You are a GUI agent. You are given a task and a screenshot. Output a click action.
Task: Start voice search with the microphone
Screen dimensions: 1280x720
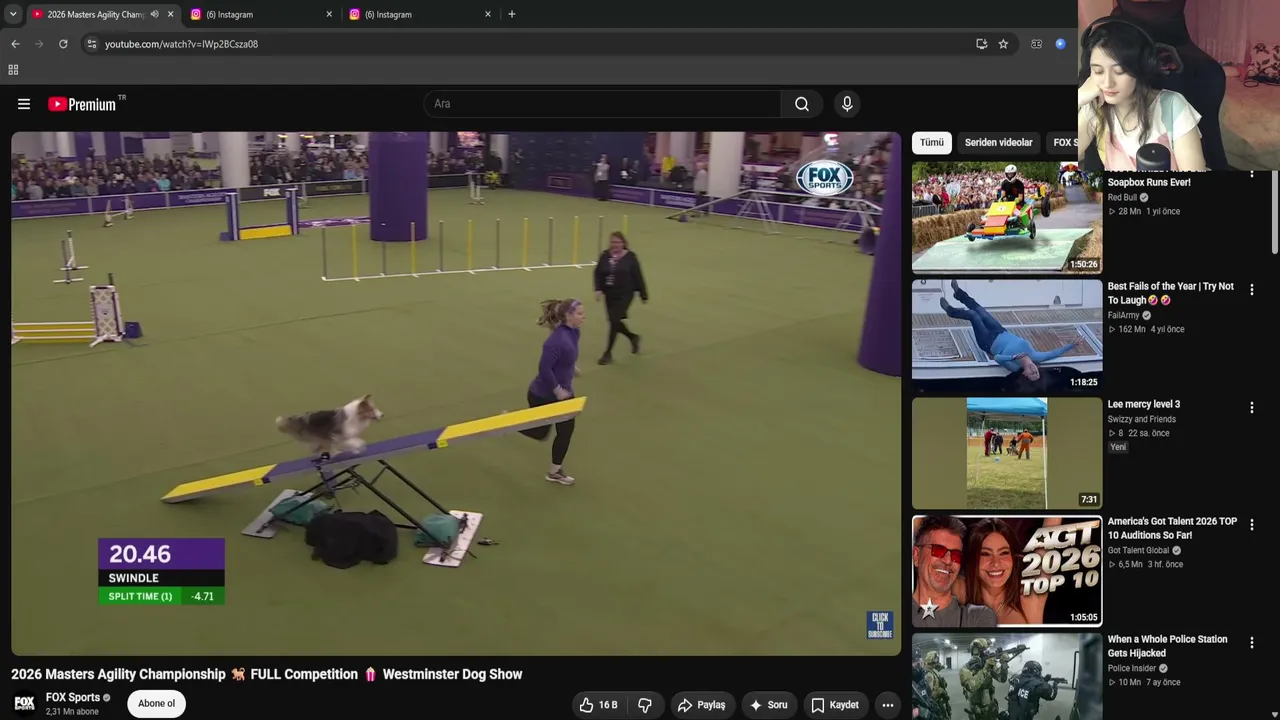click(847, 104)
